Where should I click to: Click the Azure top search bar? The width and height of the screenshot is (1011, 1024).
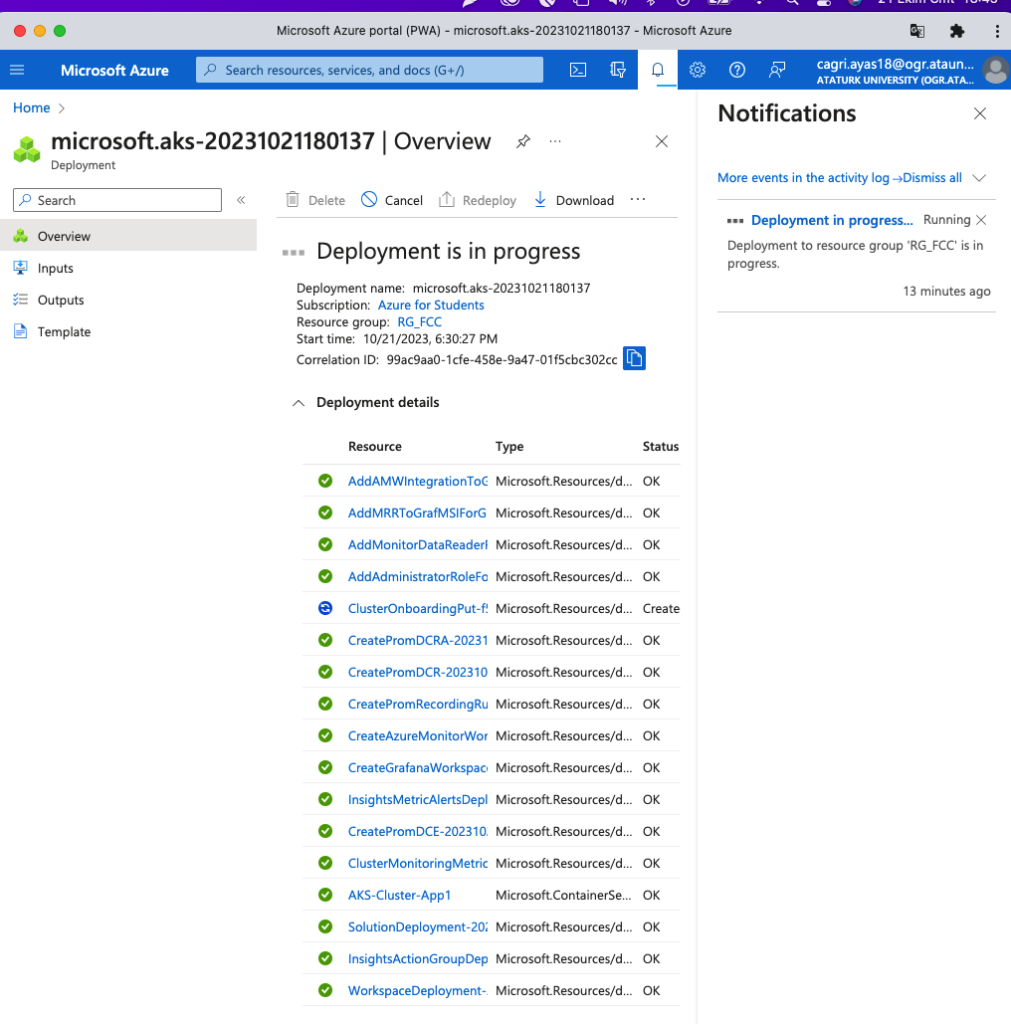(369, 70)
